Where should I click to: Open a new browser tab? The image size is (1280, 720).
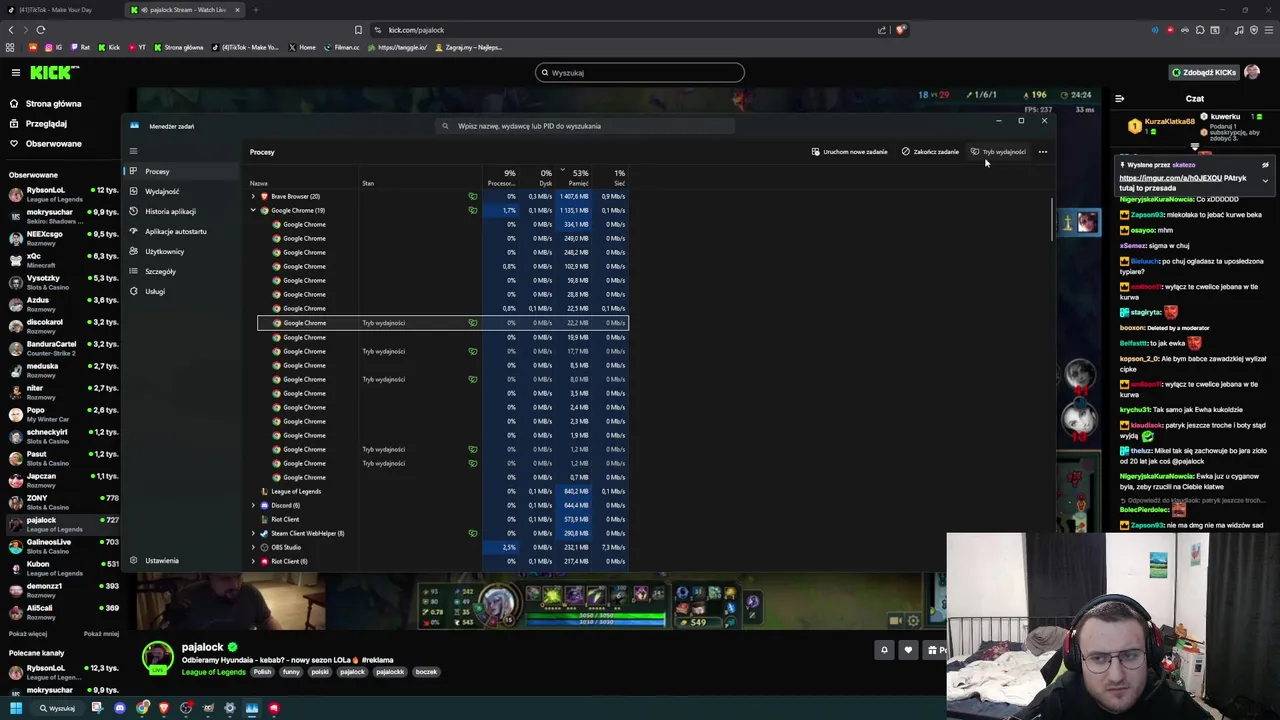(255, 10)
